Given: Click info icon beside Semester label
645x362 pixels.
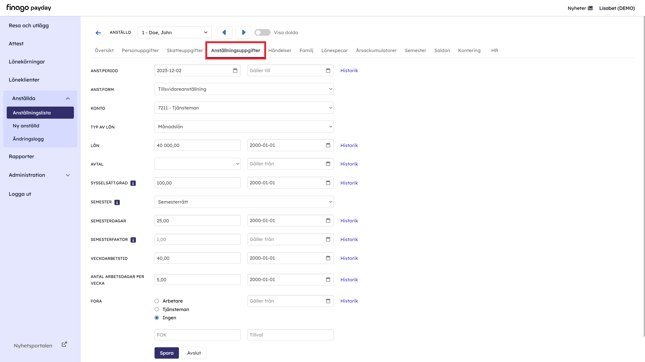Looking at the screenshot, I should [117, 202].
